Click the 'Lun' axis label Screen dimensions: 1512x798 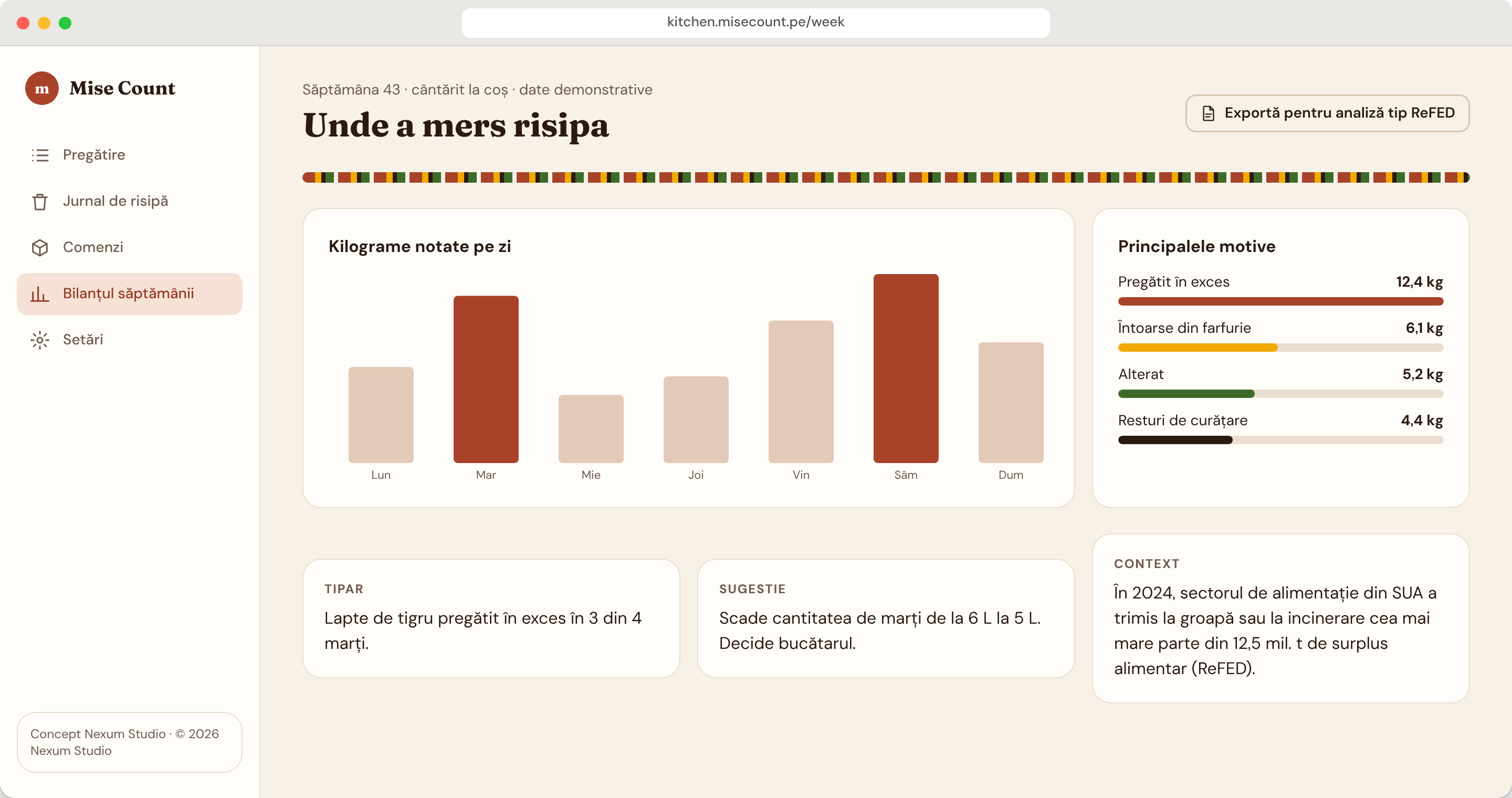click(x=381, y=475)
